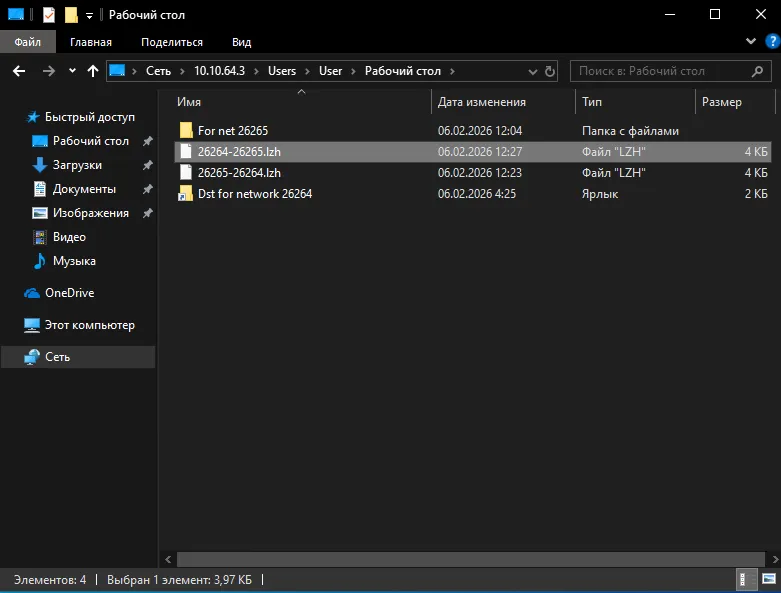
Task: Click the computer icon in address bar
Action: pos(117,71)
